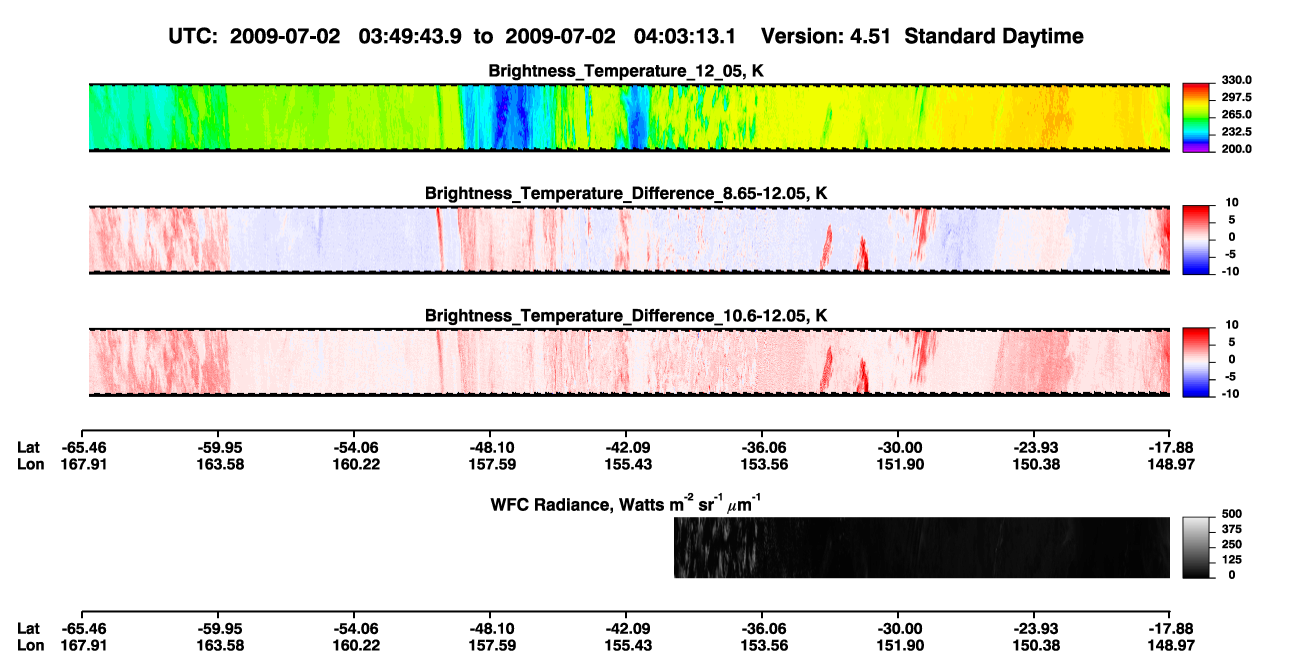Click longitude 163.58 on the bottom axis
This screenshot has width=1300, height=667.
click(x=218, y=645)
